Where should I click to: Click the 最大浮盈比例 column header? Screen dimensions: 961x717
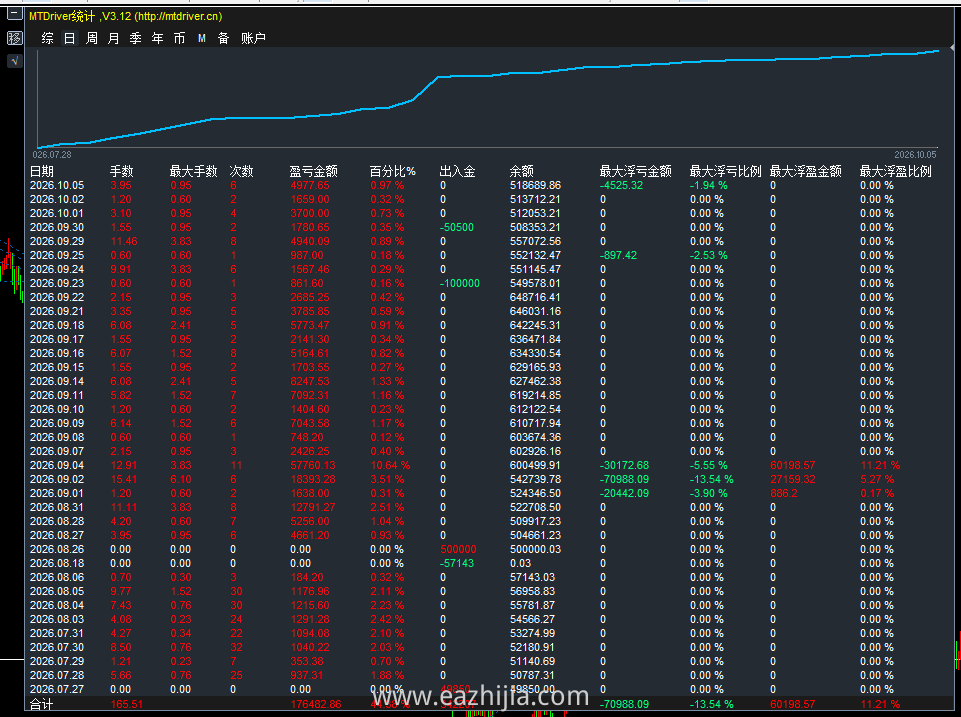[895, 172]
